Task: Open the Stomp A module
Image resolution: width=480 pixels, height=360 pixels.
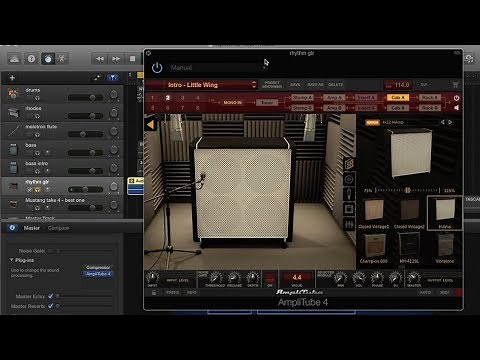Action: click(302, 97)
